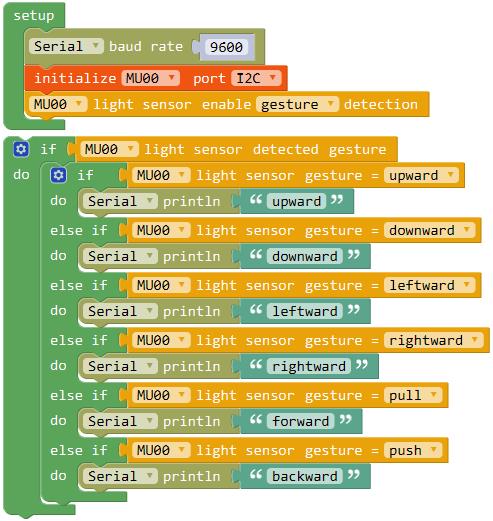Select the 'initialize' label on the red block

pos(75,78)
